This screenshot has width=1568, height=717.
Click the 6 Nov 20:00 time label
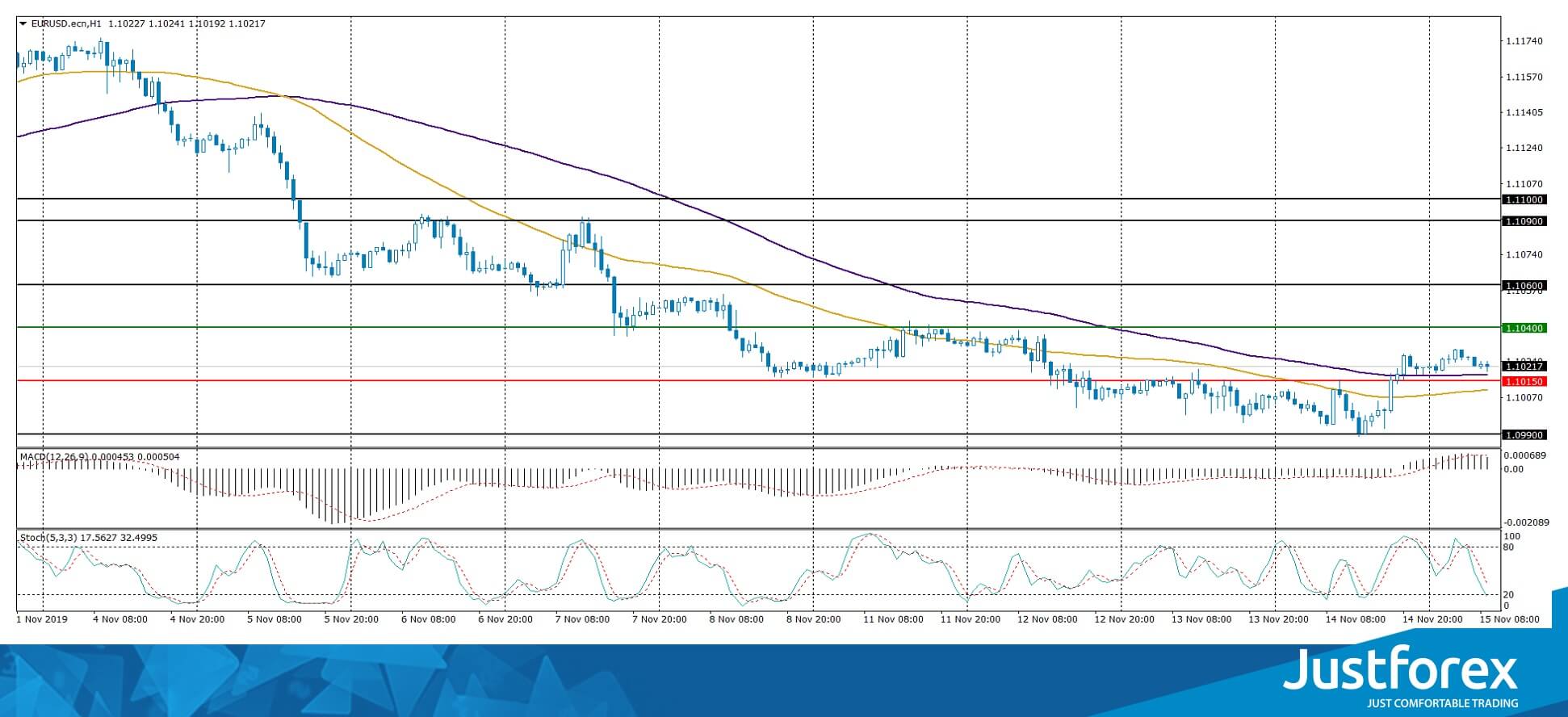(505, 620)
